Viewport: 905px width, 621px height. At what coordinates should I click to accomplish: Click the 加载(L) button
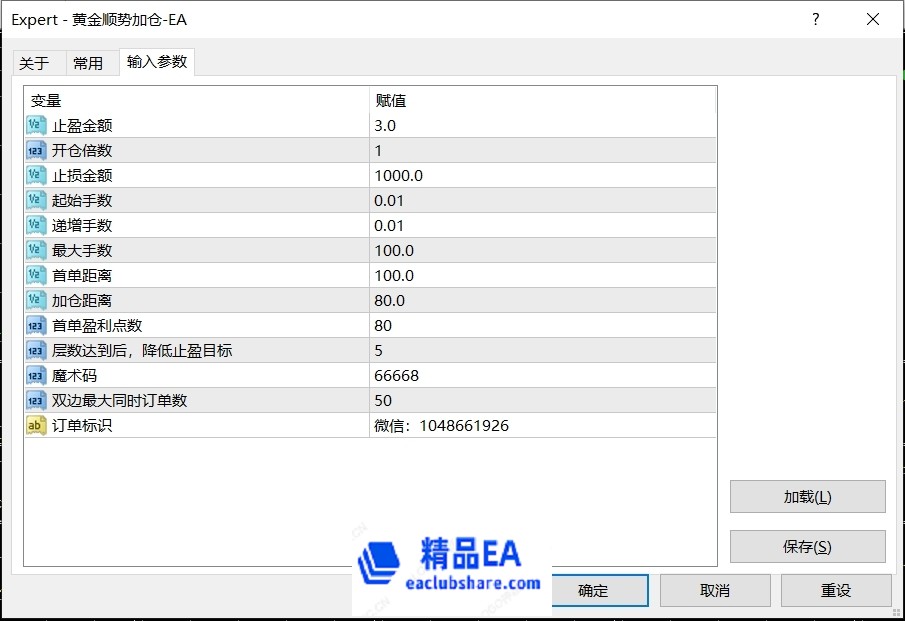807,496
